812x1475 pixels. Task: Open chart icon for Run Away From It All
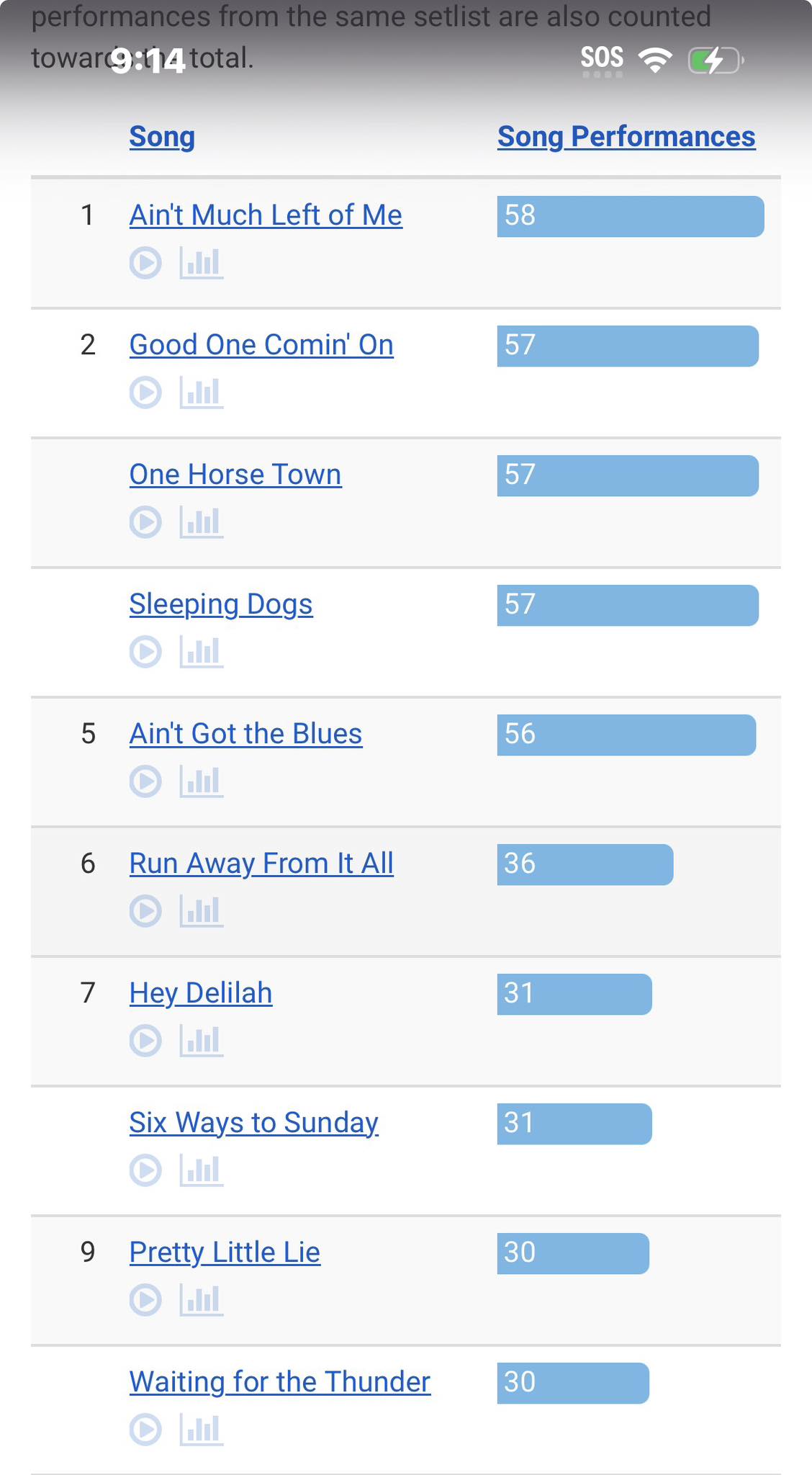[201, 911]
